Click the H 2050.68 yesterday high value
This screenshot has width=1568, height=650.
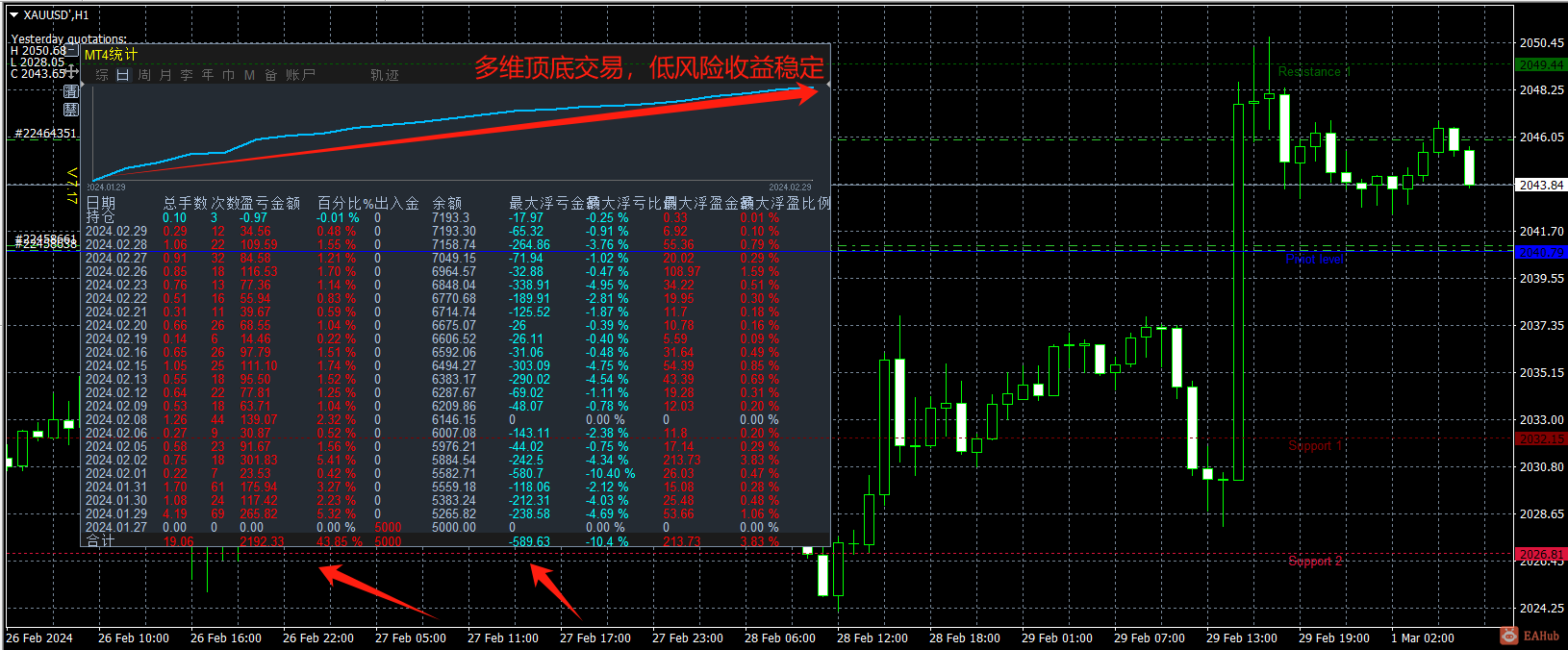pos(38,51)
